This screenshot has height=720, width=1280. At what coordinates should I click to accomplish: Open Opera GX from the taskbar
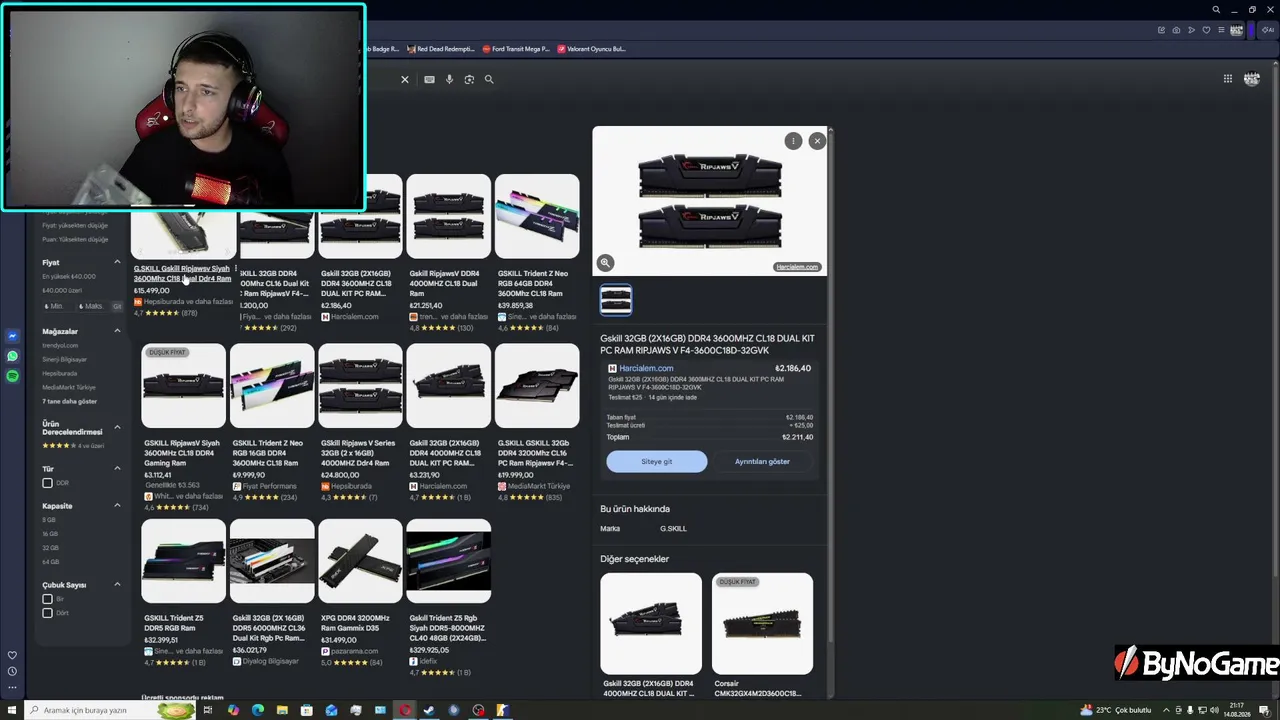tap(405, 710)
